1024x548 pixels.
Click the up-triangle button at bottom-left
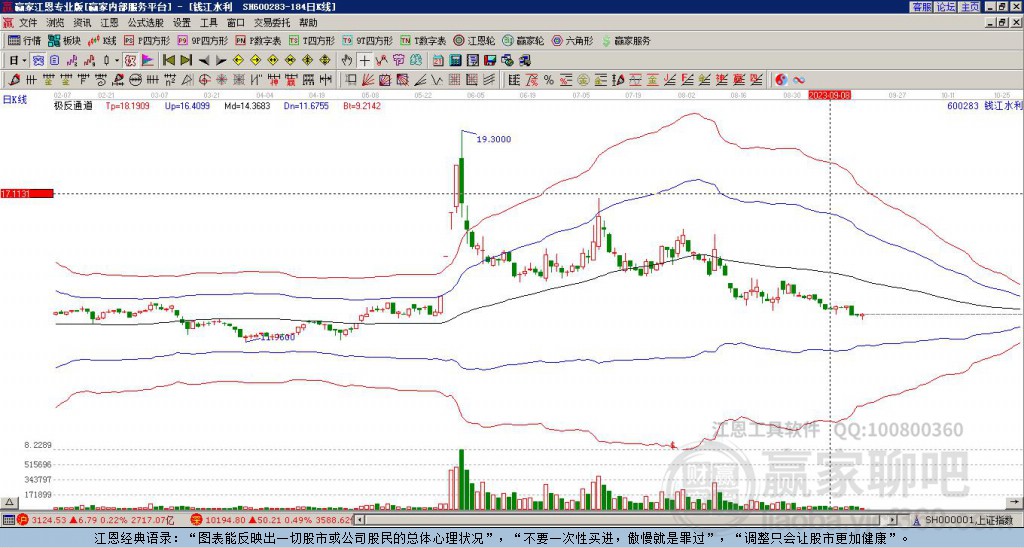pos(8,502)
